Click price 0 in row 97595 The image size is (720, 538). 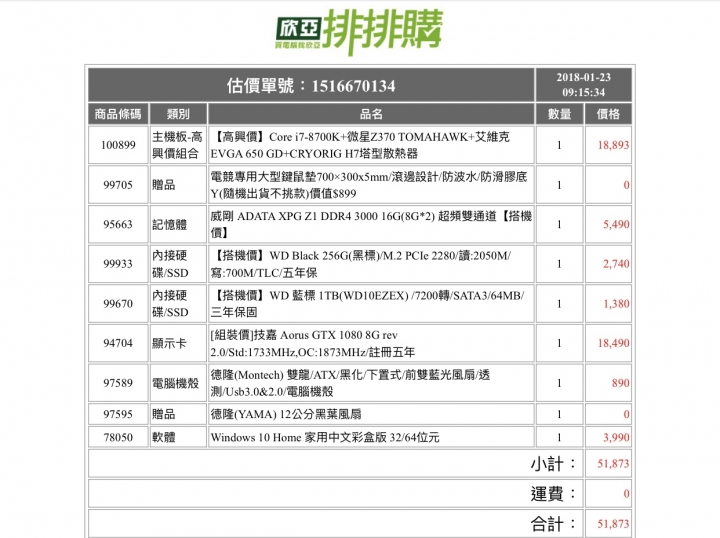point(626,414)
